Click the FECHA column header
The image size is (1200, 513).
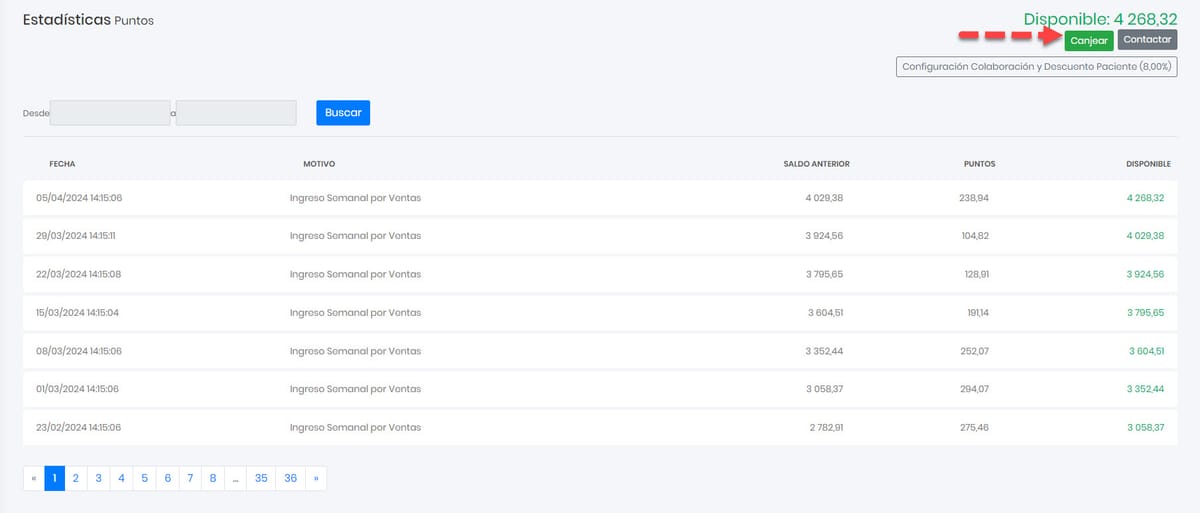tap(62, 164)
